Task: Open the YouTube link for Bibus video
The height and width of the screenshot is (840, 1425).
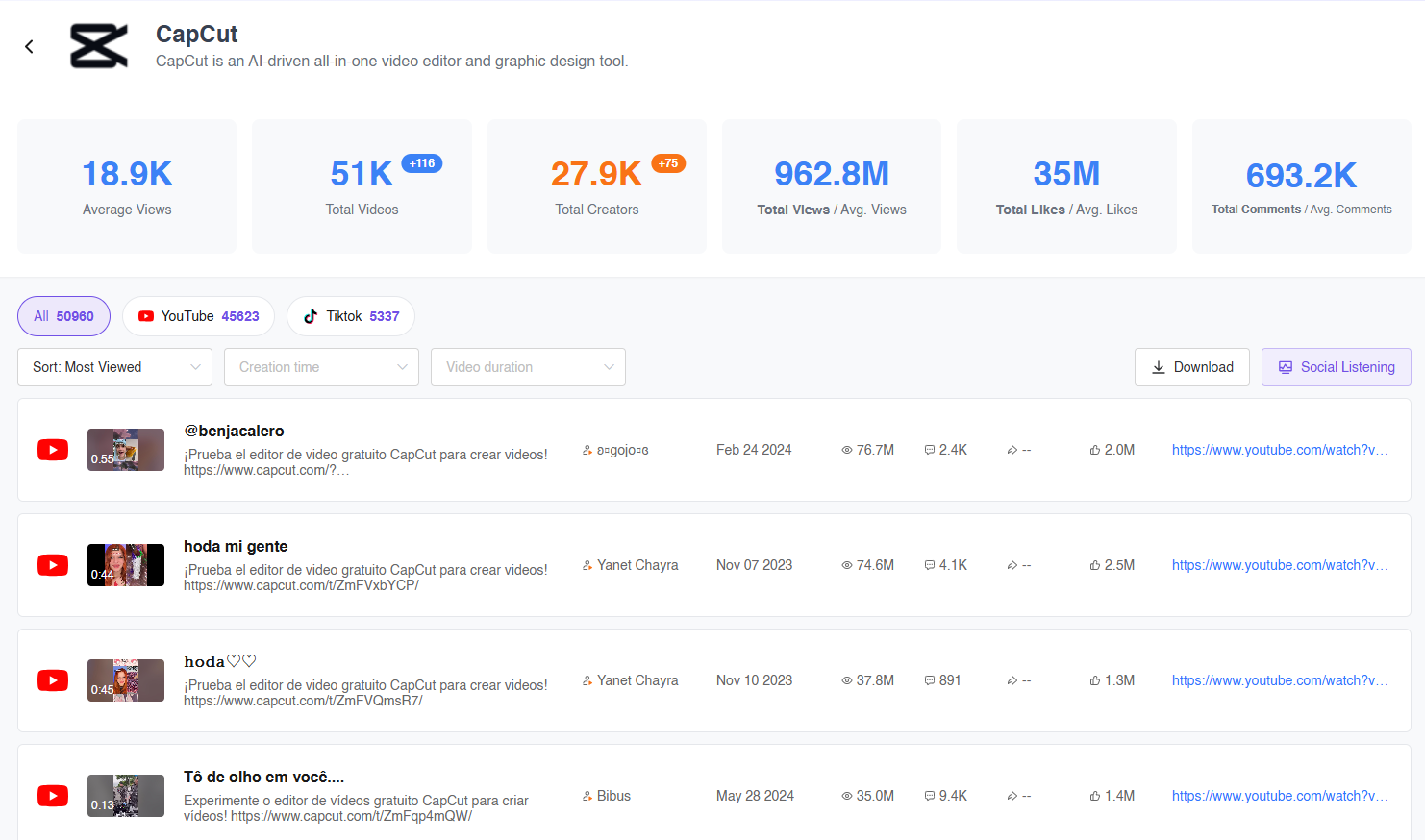Action: pos(1280,796)
